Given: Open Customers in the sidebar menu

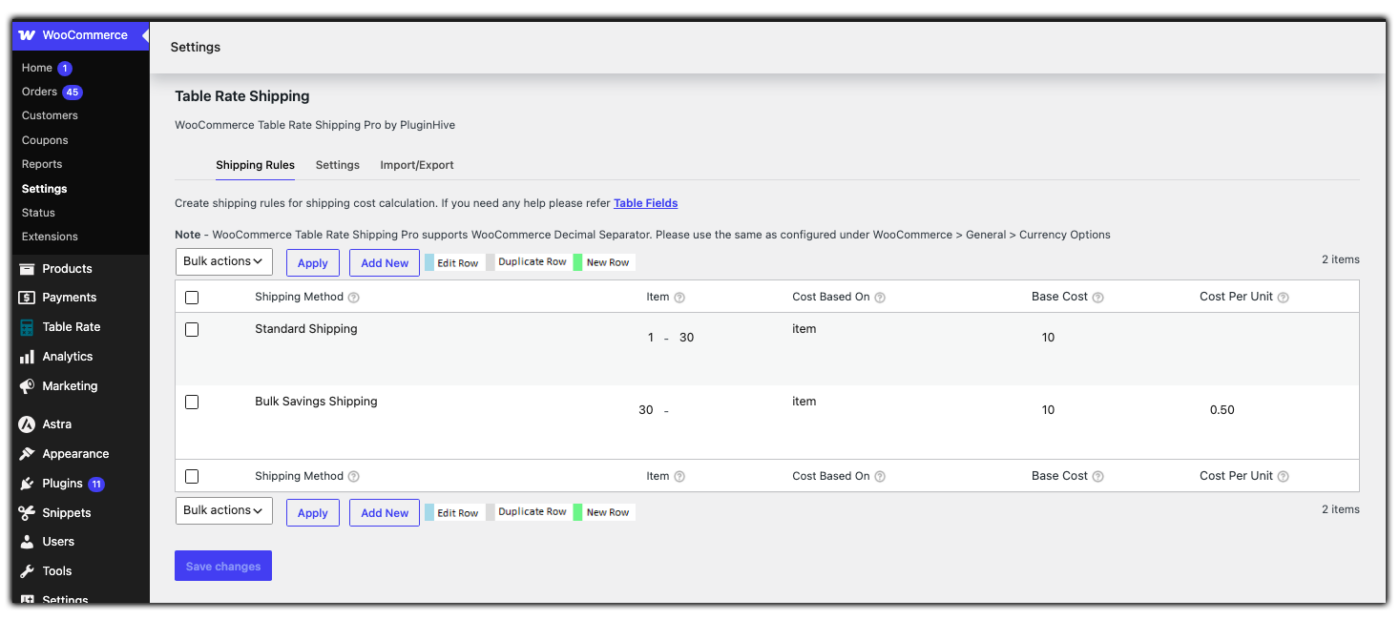Looking at the screenshot, I should (x=50, y=116).
